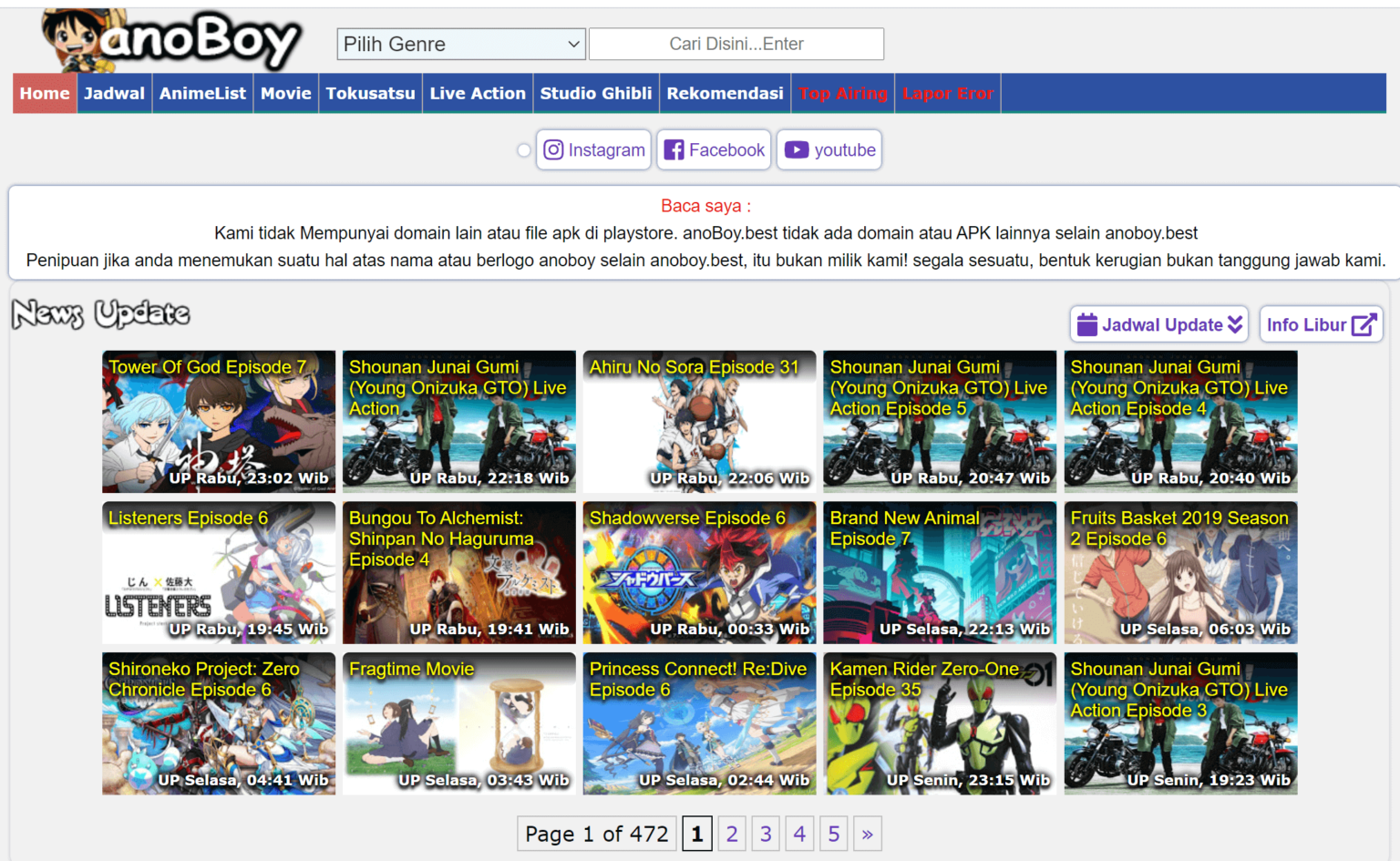Viewport: 1400px width, 861px height.
Task: Open Listeners Episode 6 thumbnail
Action: coord(219,573)
